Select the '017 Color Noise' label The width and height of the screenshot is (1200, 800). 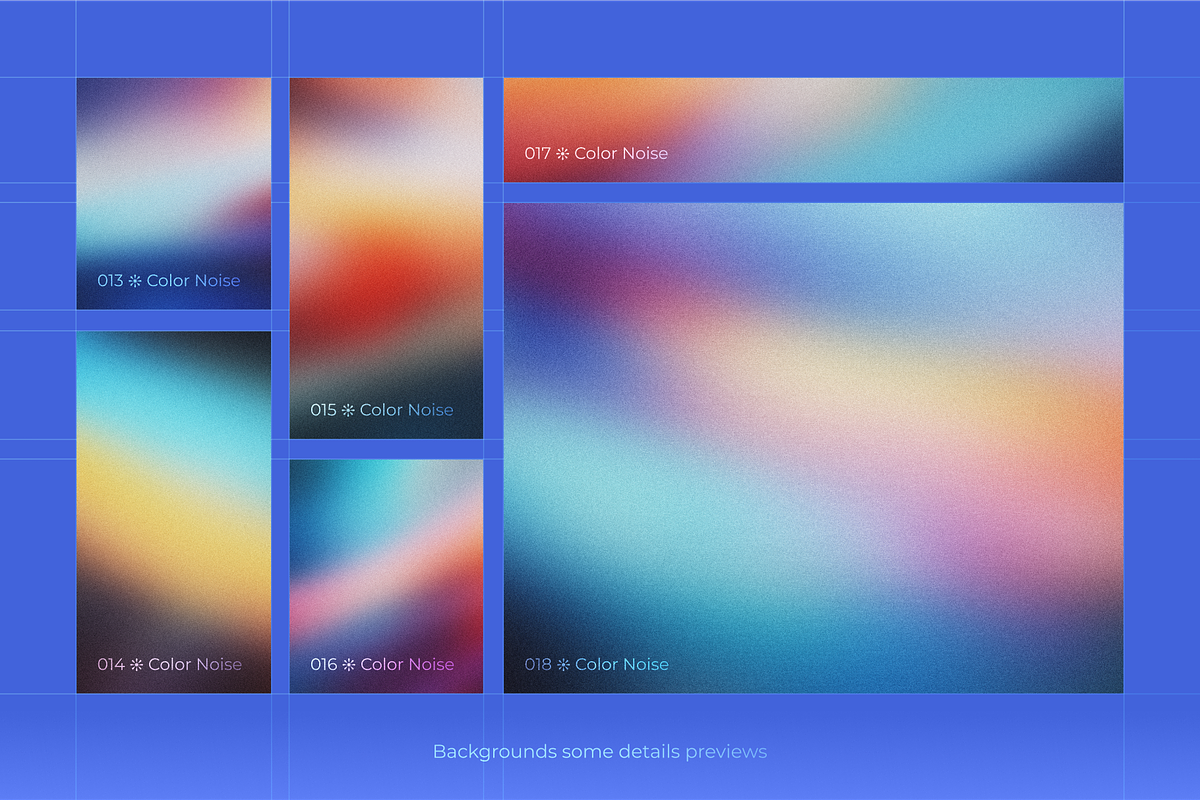click(x=596, y=154)
